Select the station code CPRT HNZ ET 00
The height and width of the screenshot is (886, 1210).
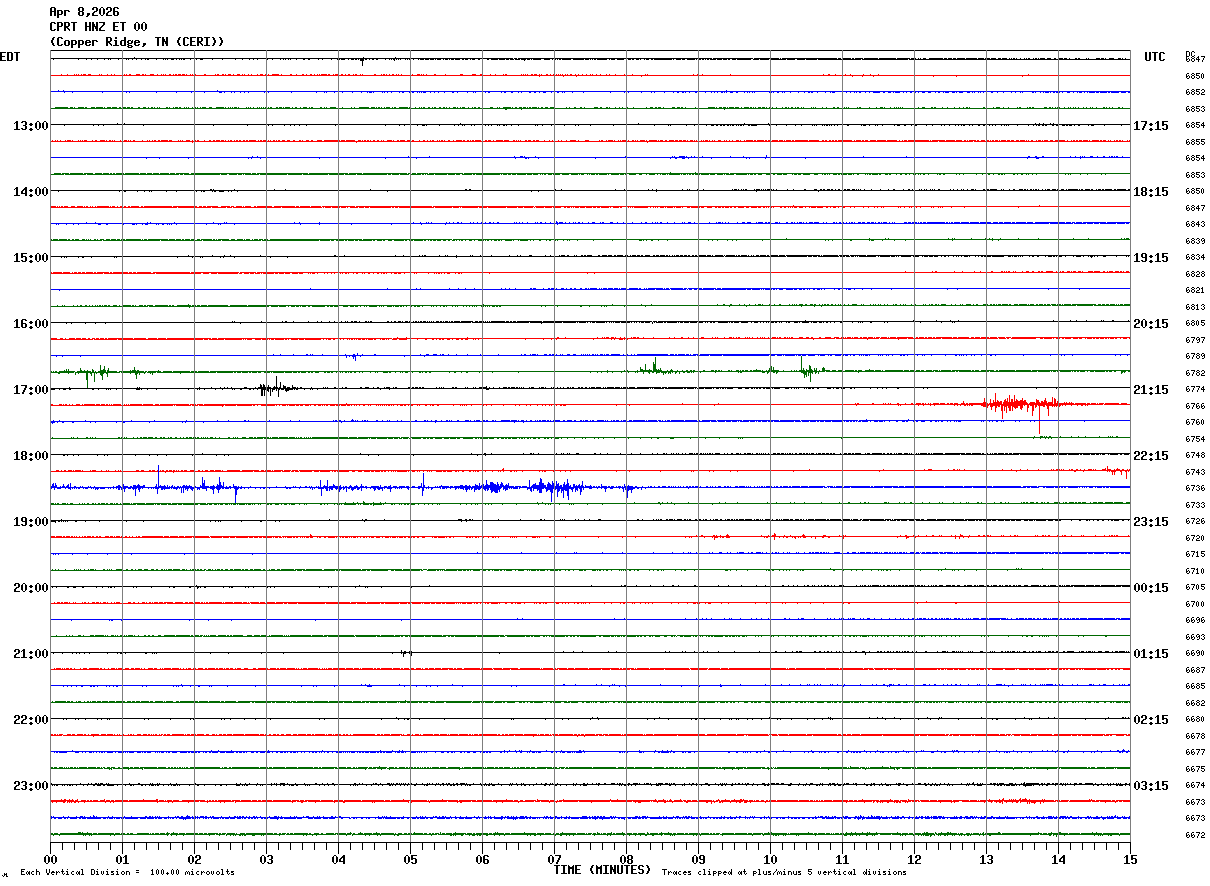pos(98,27)
